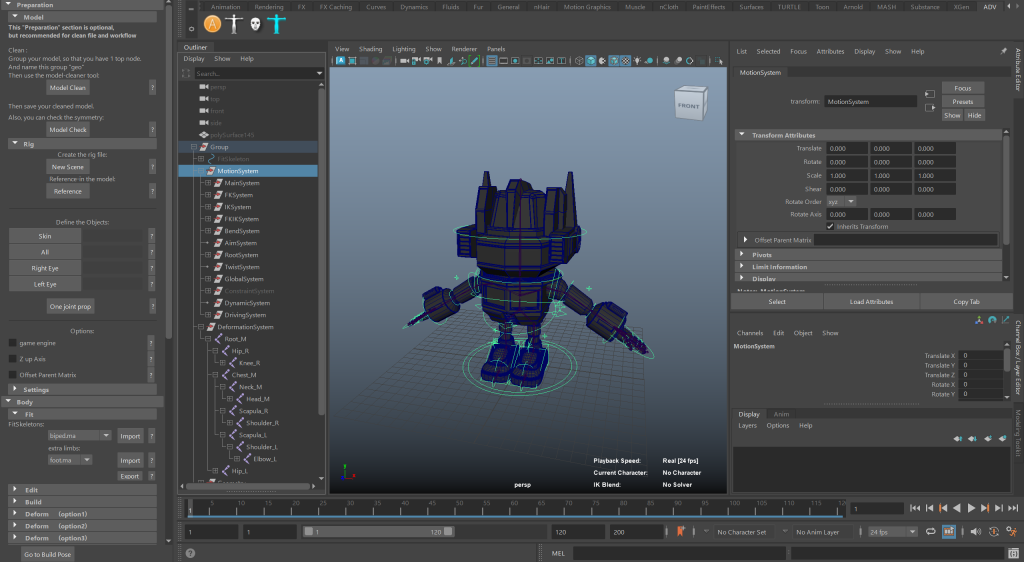Toggle the grid display icon in viewport toolbar
This screenshot has width=1024, height=562.
(x=492, y=61)
